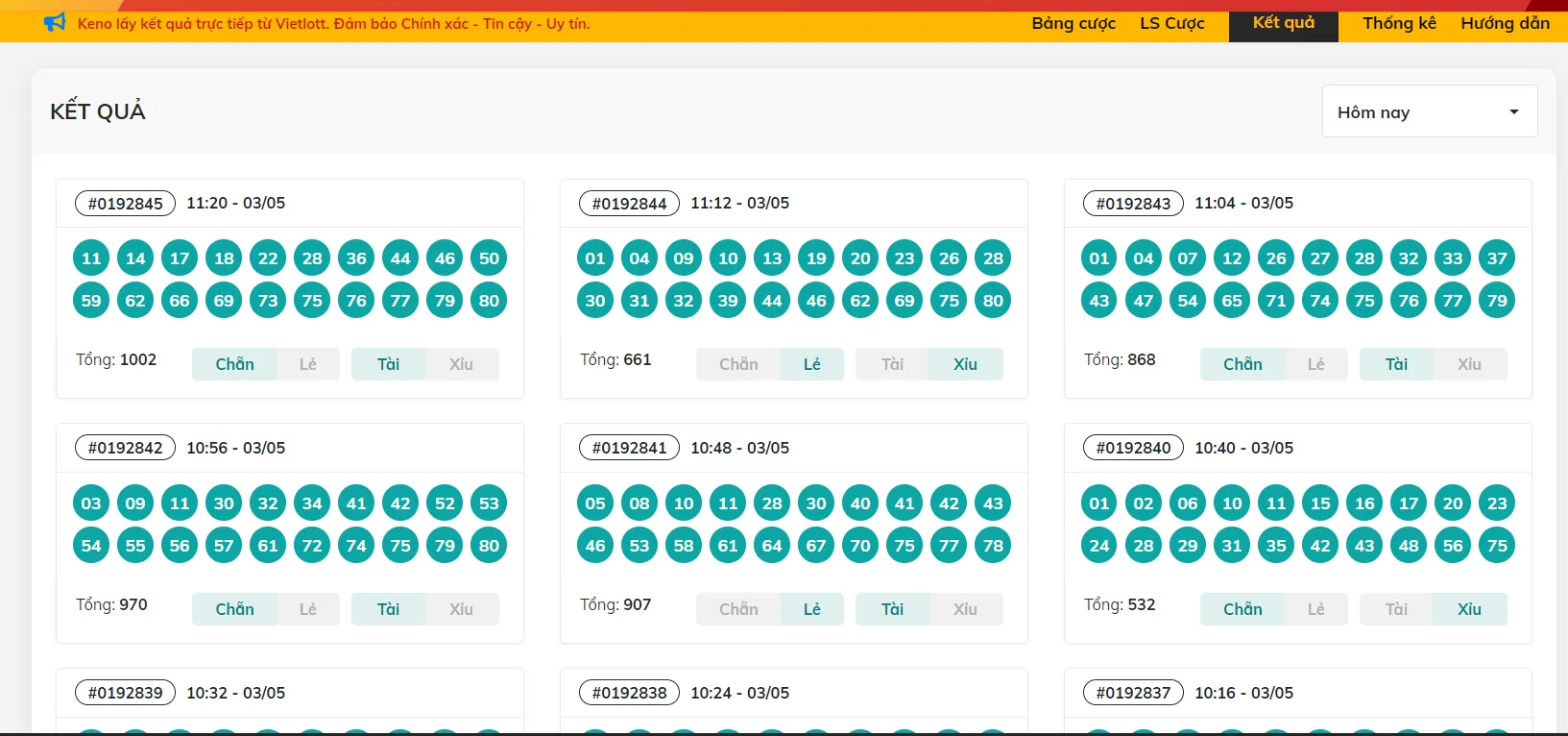Click Lẻ in draw #0192841
This screenshot has width=1568, height=736.
[x=812, y=609]
